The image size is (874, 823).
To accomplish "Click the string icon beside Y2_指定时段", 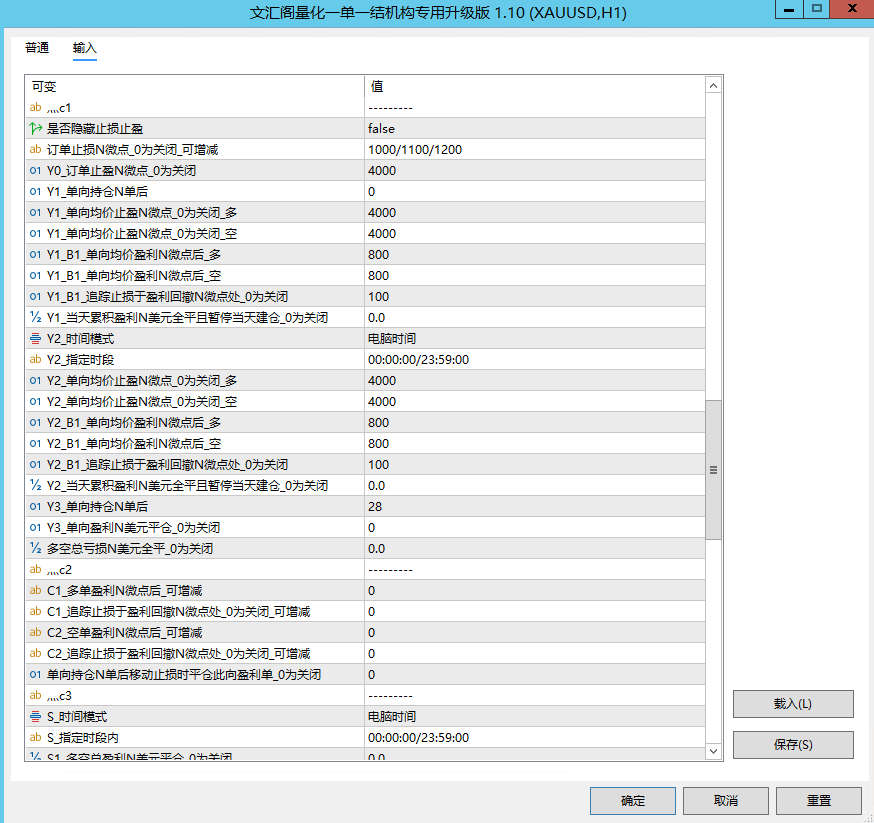I will (x=36, y=359).
